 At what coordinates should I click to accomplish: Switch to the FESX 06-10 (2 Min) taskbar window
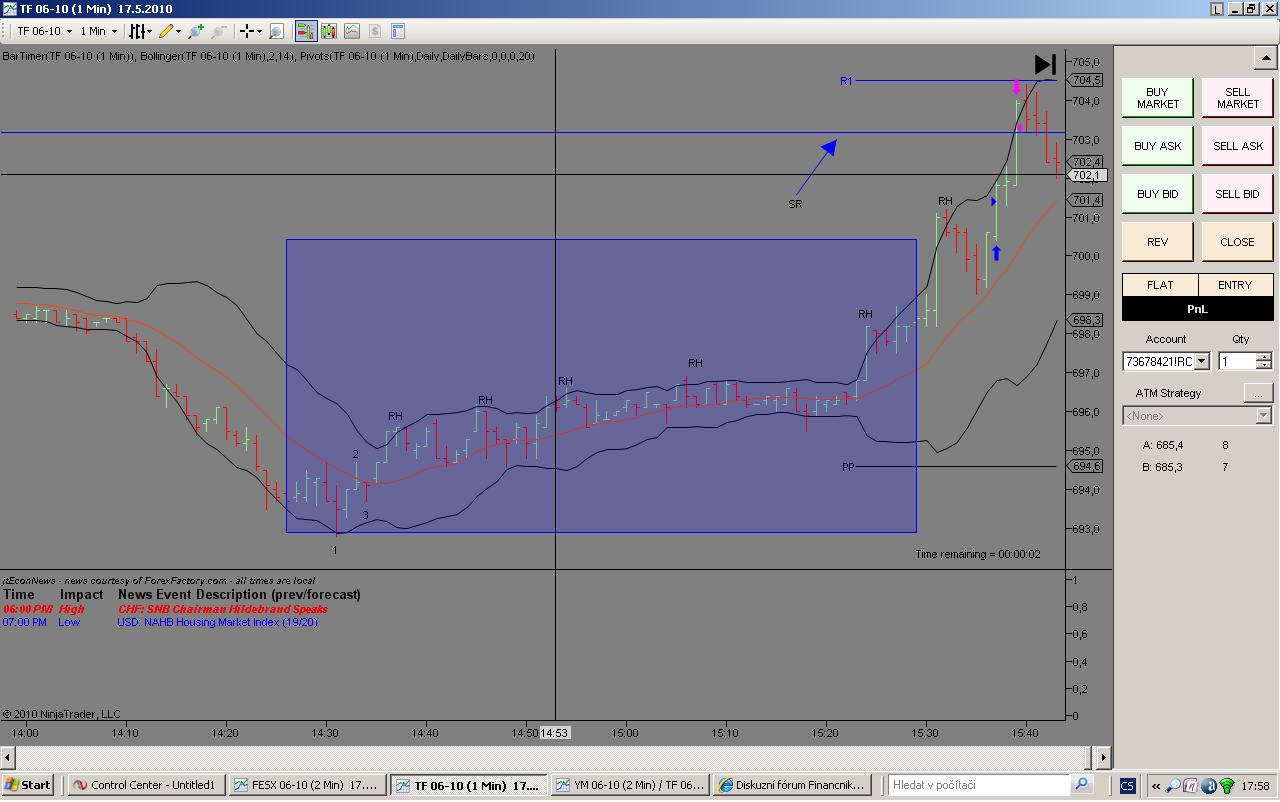[x=307, y=785]
